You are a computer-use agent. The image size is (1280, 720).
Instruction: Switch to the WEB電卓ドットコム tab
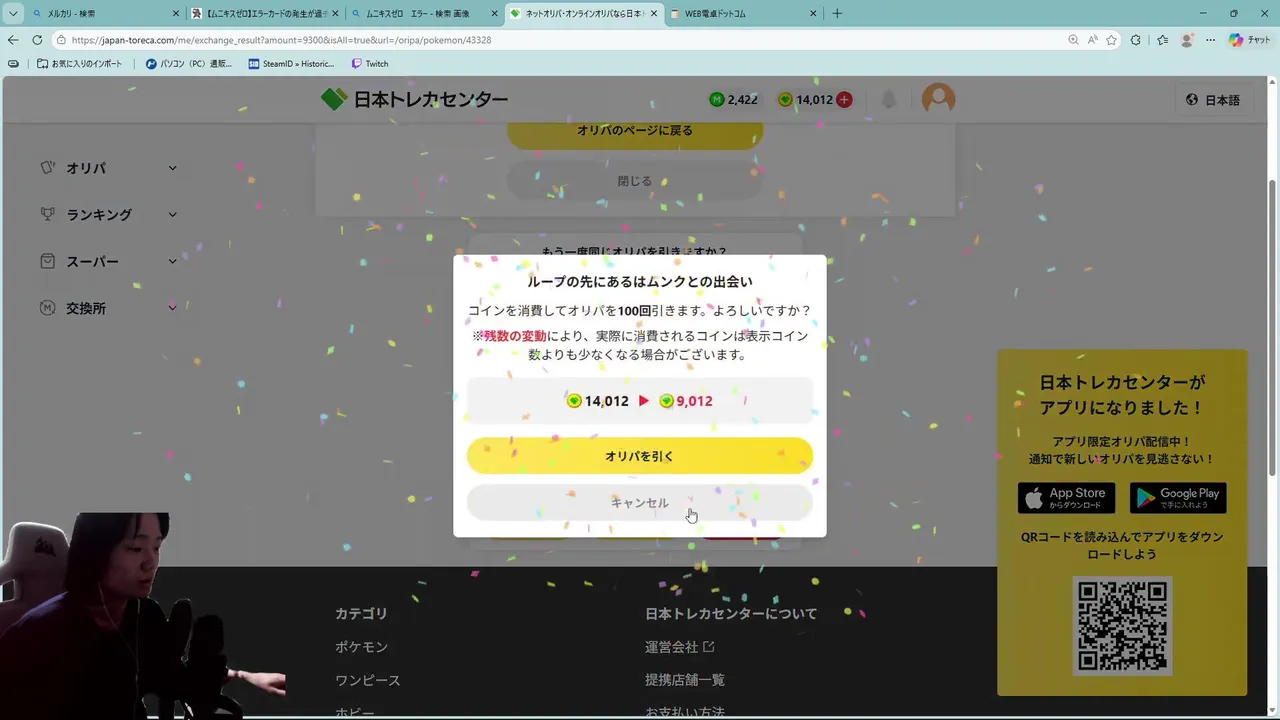click(x=743, y=14)
